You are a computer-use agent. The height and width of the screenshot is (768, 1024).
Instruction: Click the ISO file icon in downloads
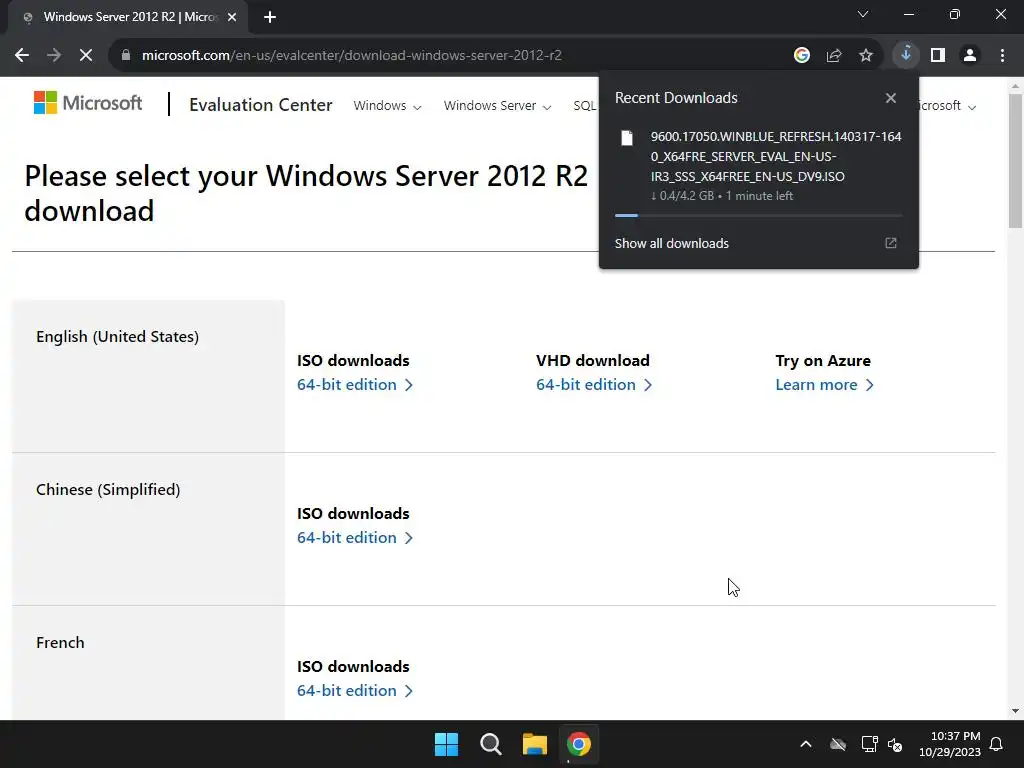pos(627,138)
